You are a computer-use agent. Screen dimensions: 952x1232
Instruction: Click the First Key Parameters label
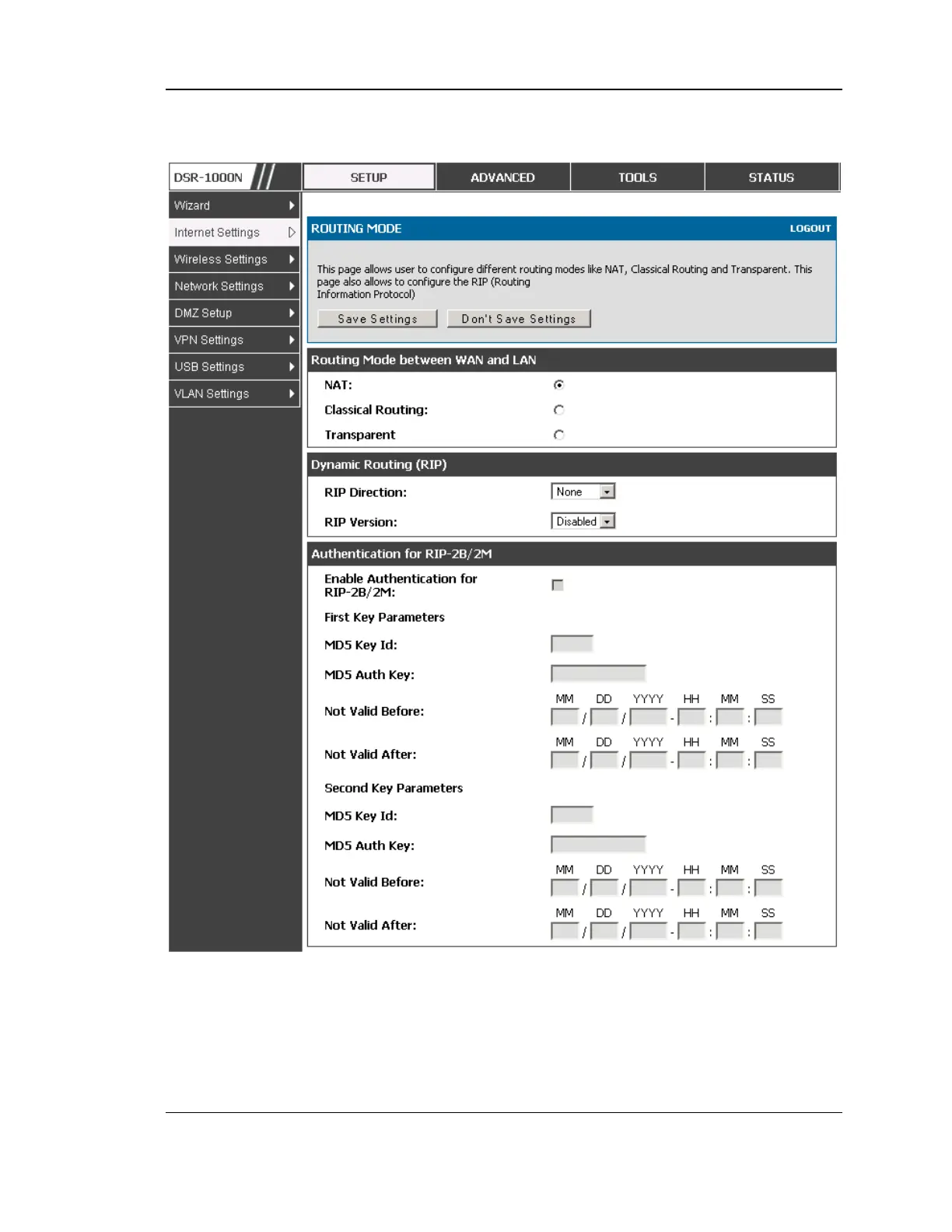(384, 618)
